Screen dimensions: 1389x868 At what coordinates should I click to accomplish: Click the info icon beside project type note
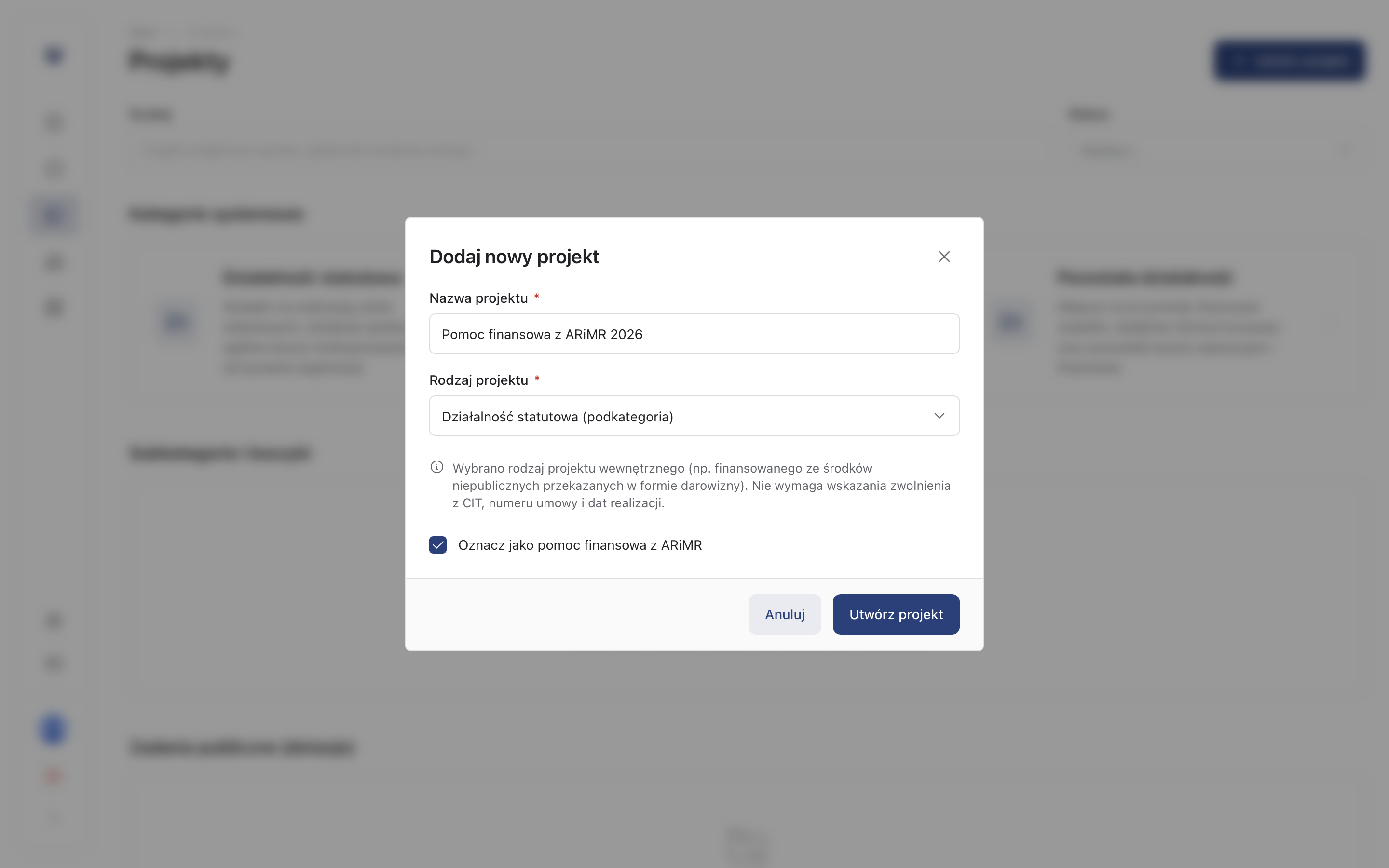[437, 467]
